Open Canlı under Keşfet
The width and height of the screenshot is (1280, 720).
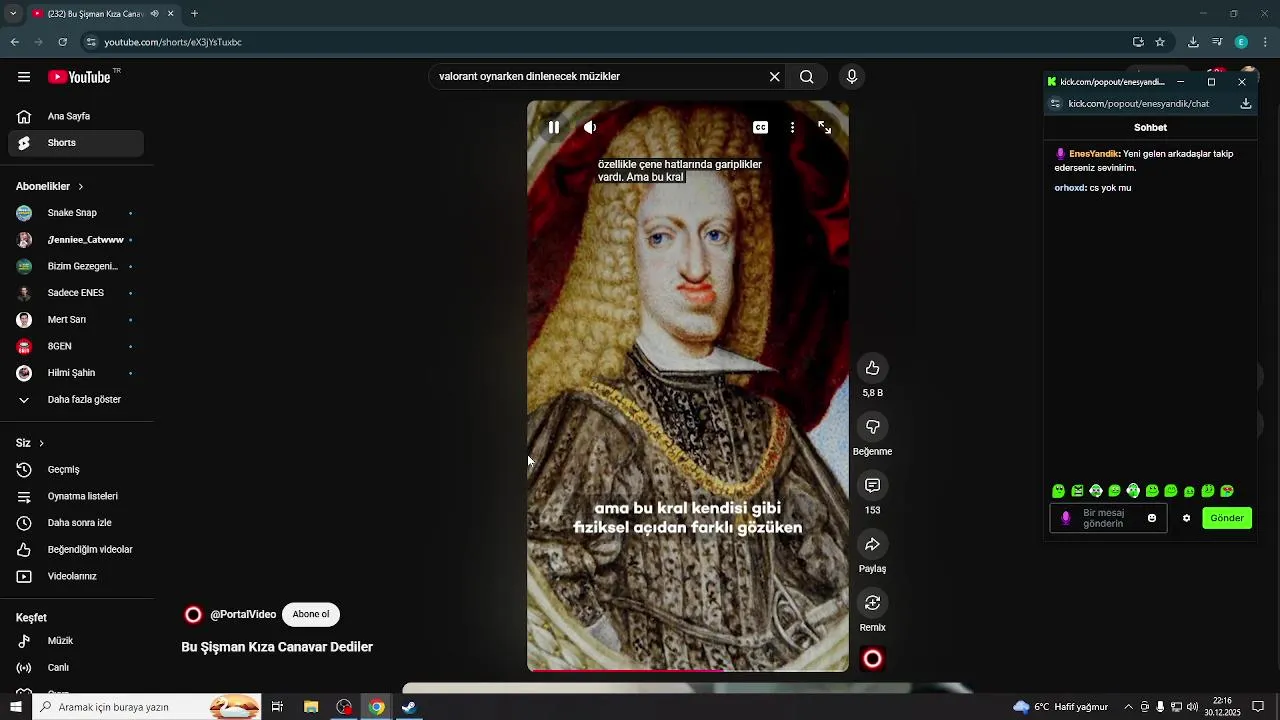(x=76, y=668)
